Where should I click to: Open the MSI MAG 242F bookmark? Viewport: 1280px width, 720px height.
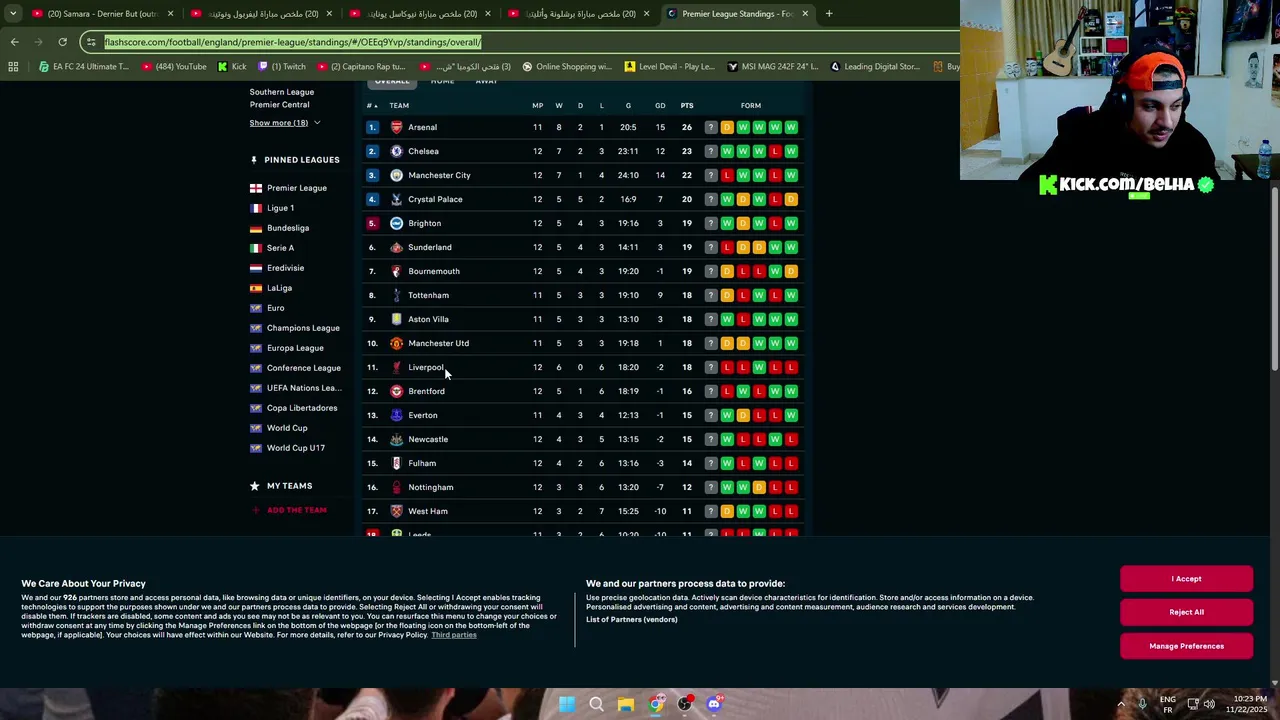[773, 67]
